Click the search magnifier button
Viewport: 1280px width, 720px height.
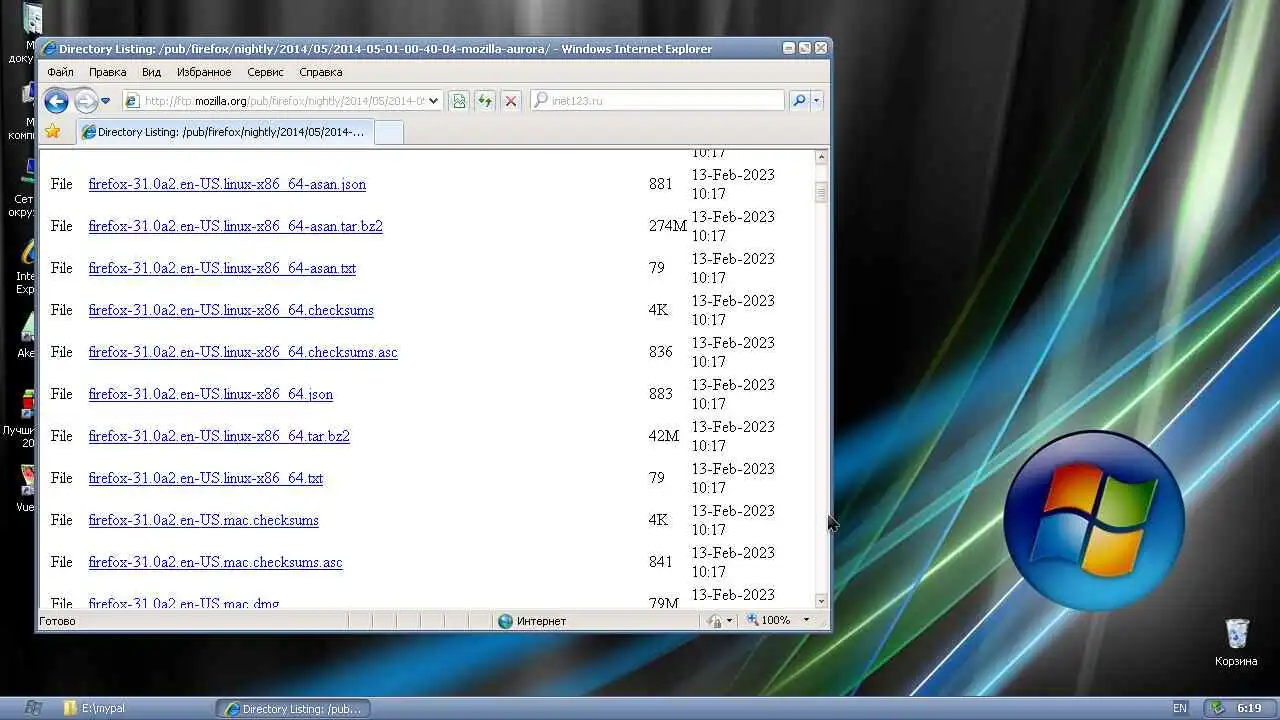(798, 101)
